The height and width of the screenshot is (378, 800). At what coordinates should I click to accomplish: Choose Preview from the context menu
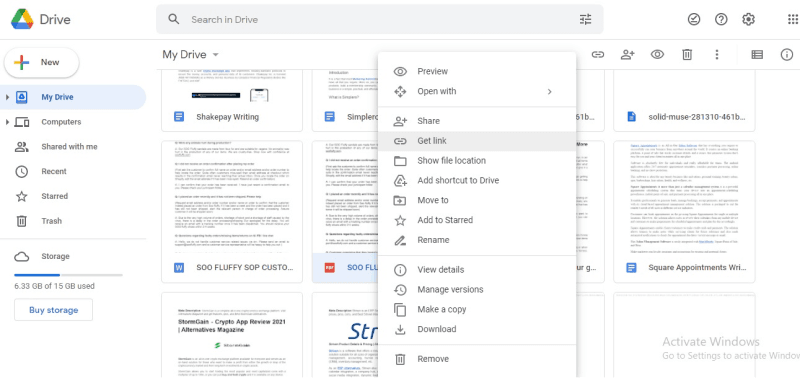(477, 71)
